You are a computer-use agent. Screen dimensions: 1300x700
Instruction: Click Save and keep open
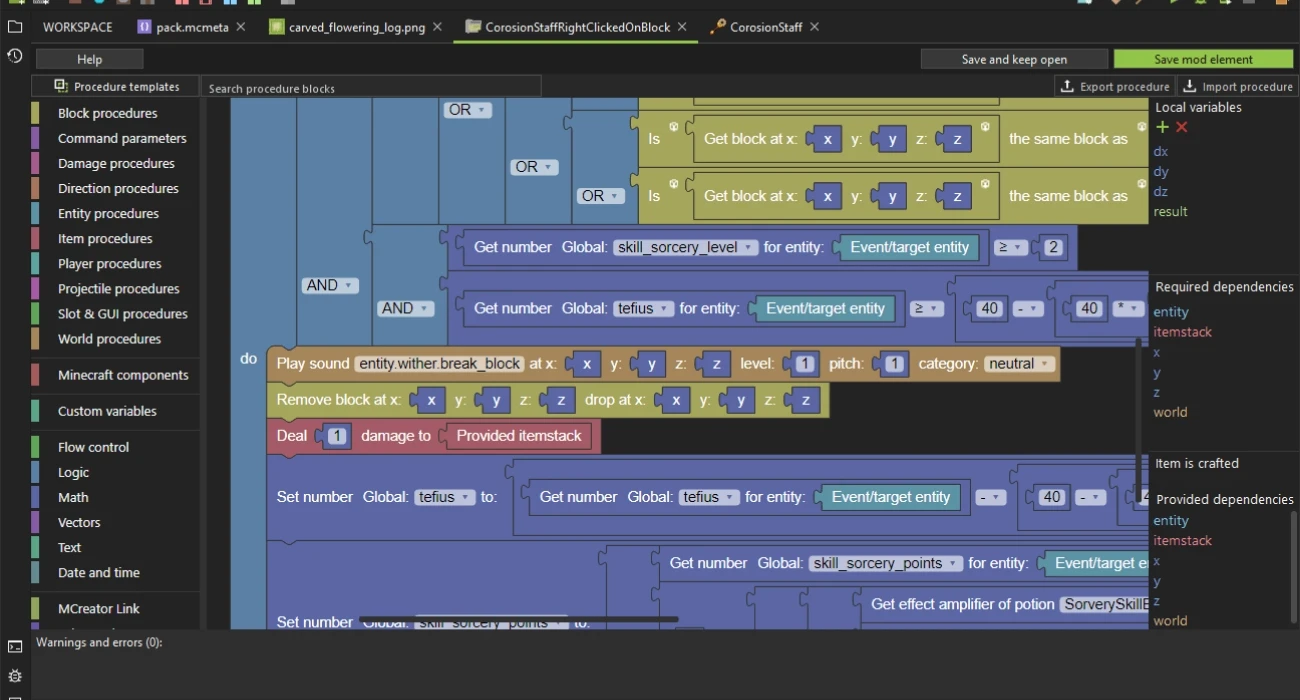pos(1014,59)
